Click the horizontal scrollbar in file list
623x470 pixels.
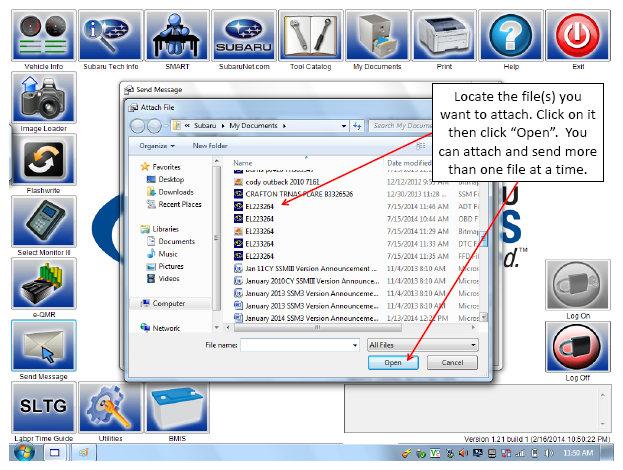pyautogui.click(x=318, y=328)
